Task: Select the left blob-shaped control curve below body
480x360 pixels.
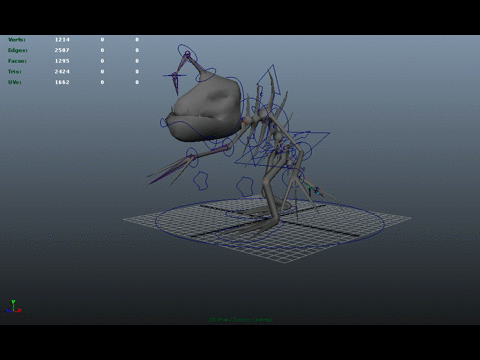Action: point(201,181)
